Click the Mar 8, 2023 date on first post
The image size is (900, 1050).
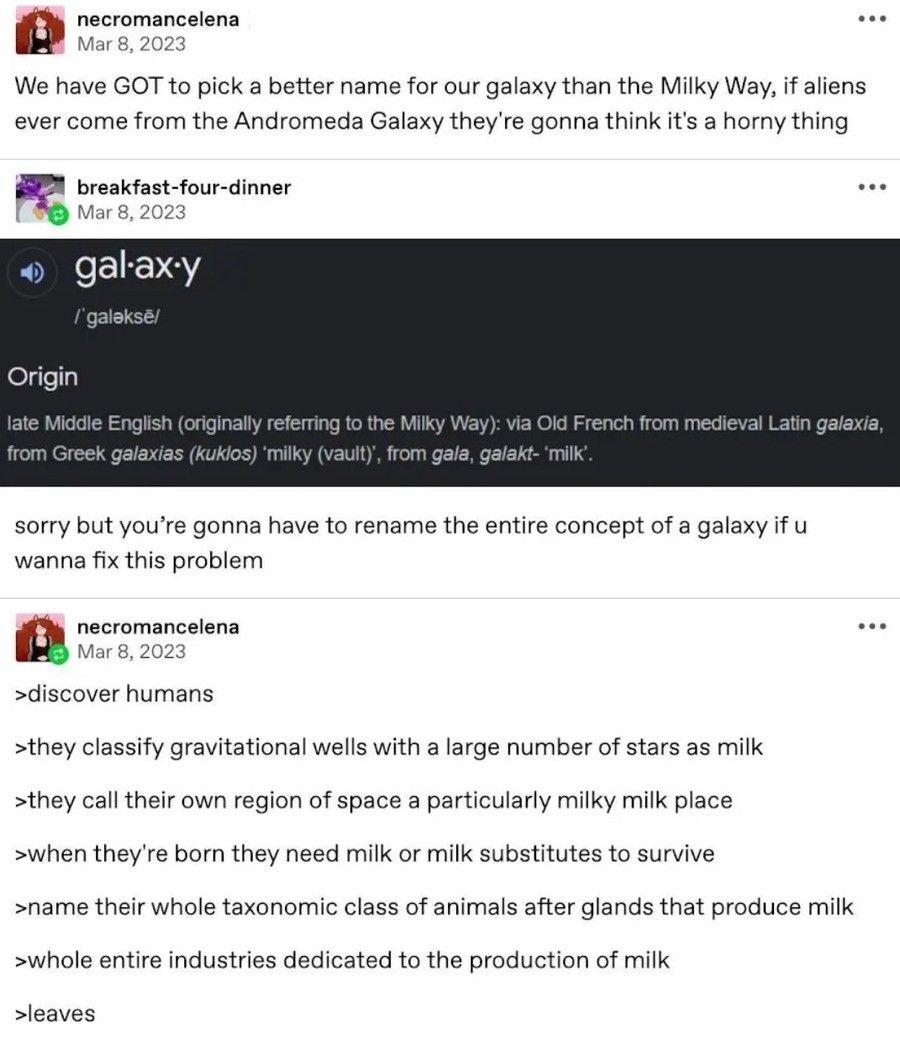pyautogui.click(x=131, y=44)
